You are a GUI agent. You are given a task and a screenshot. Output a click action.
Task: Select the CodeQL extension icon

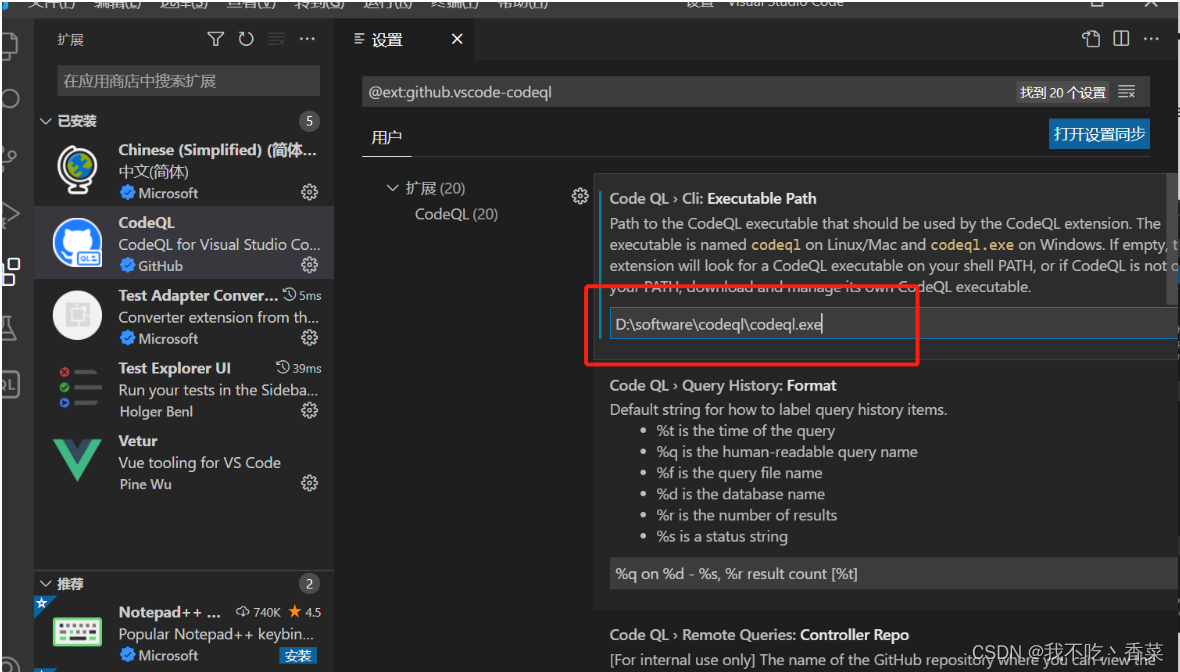point(78,243)
